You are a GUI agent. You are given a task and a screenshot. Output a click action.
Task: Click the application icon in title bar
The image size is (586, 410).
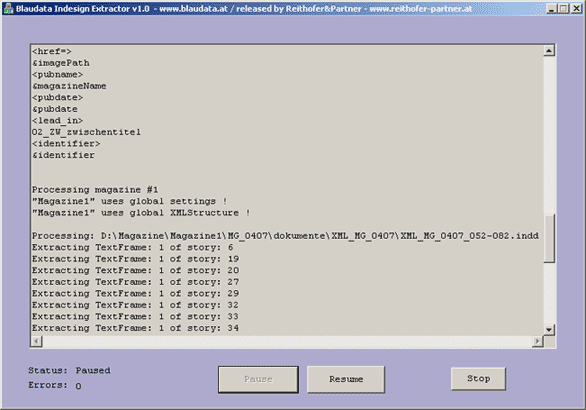8,8
